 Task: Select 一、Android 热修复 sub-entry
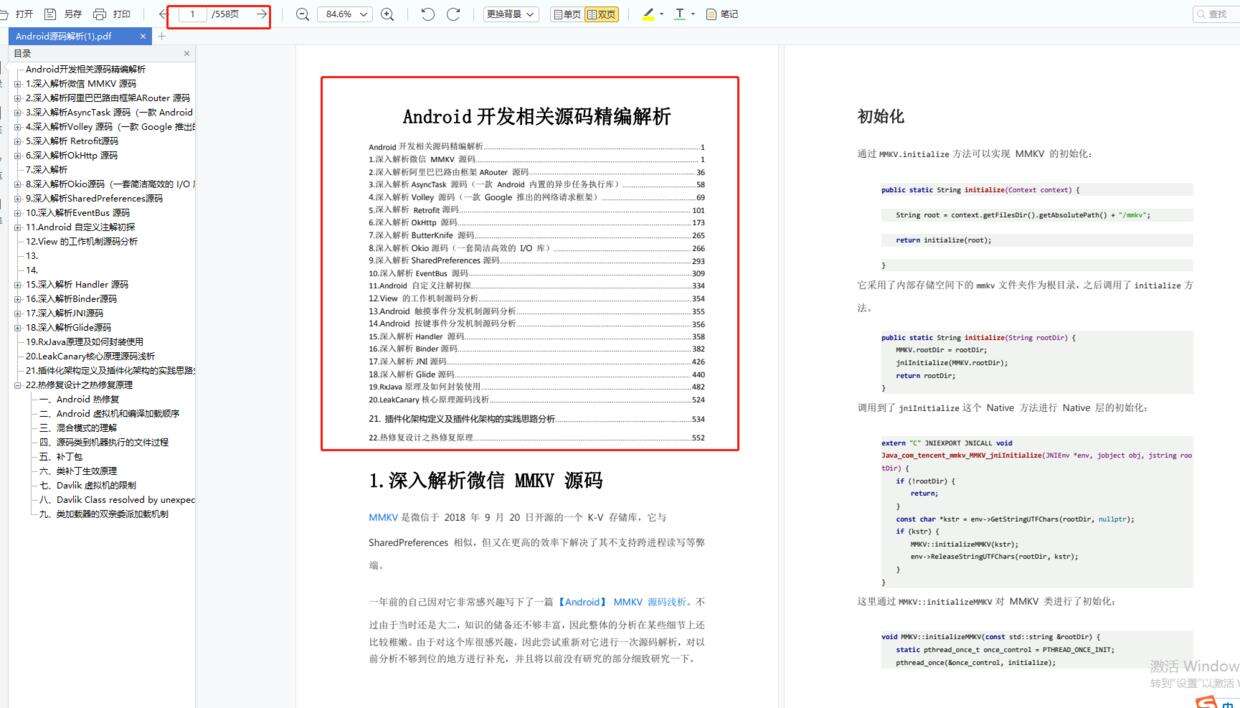coord(79,399)
